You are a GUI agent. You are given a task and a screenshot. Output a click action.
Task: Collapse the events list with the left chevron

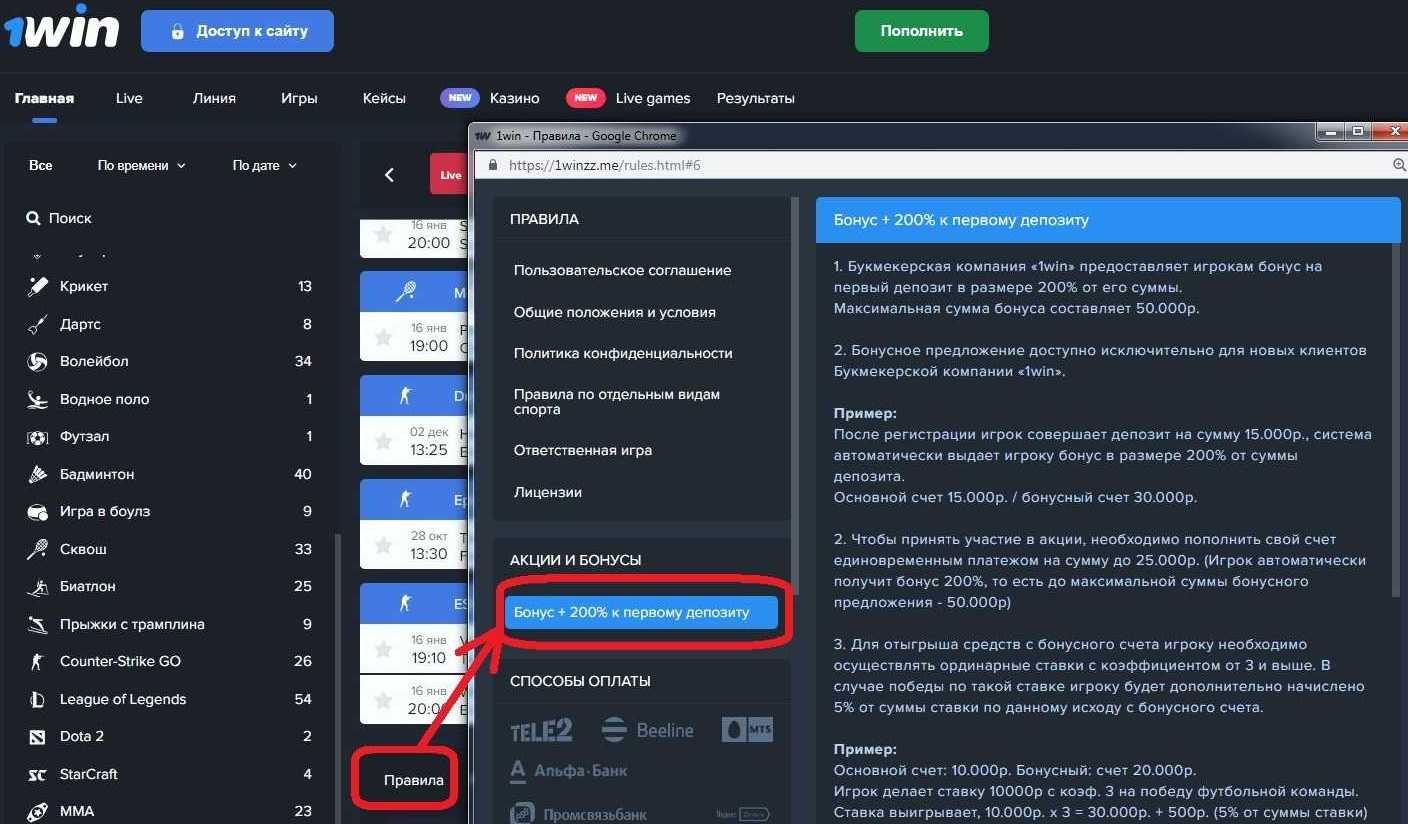coord(389,174)
